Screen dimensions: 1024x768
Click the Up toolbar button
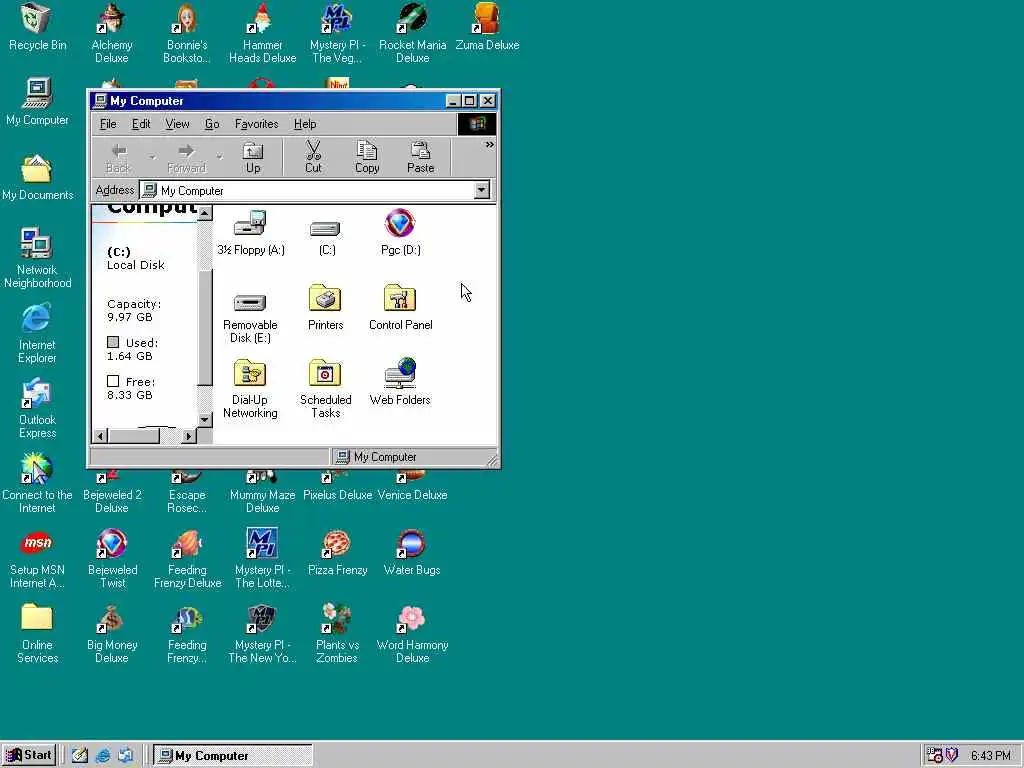[x=253, y=157]
